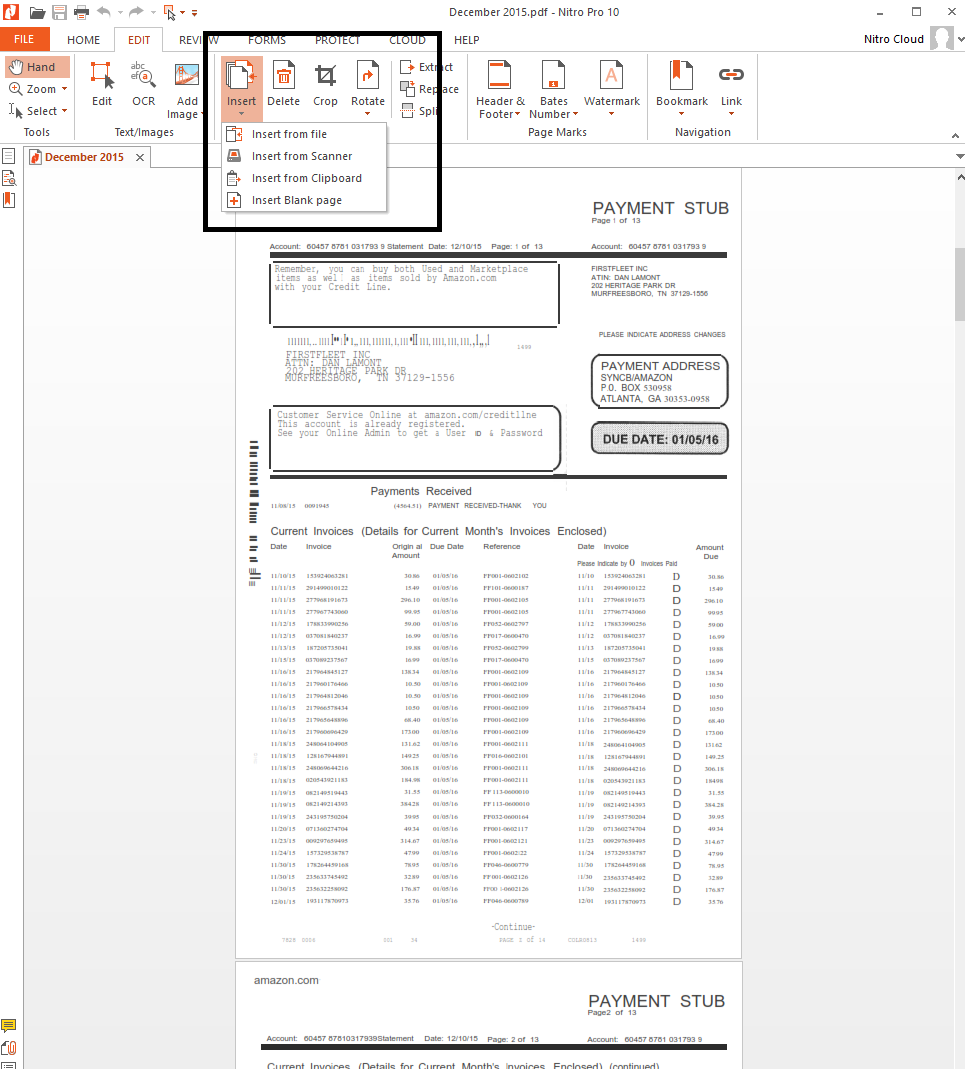965x1069 pixels.
Task: Expand the Header & Footer dropdown arrow
Action: click(518, 114)
